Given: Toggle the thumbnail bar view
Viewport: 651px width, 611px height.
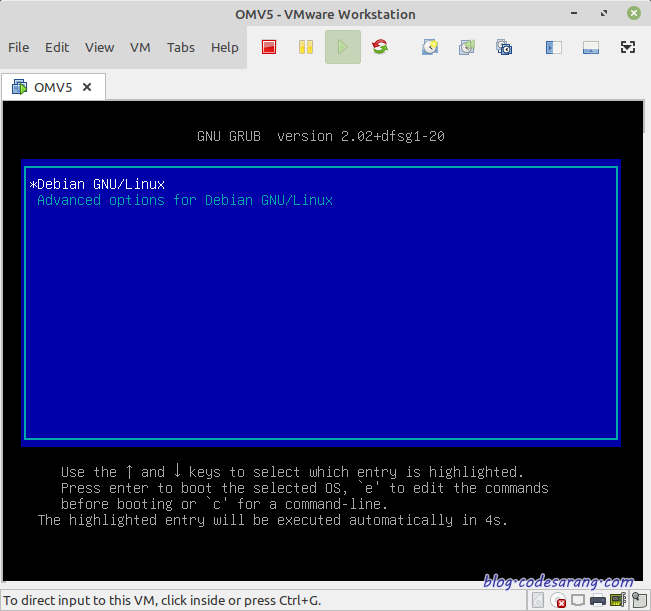Looking at the screenshot, I should point(591,47).
